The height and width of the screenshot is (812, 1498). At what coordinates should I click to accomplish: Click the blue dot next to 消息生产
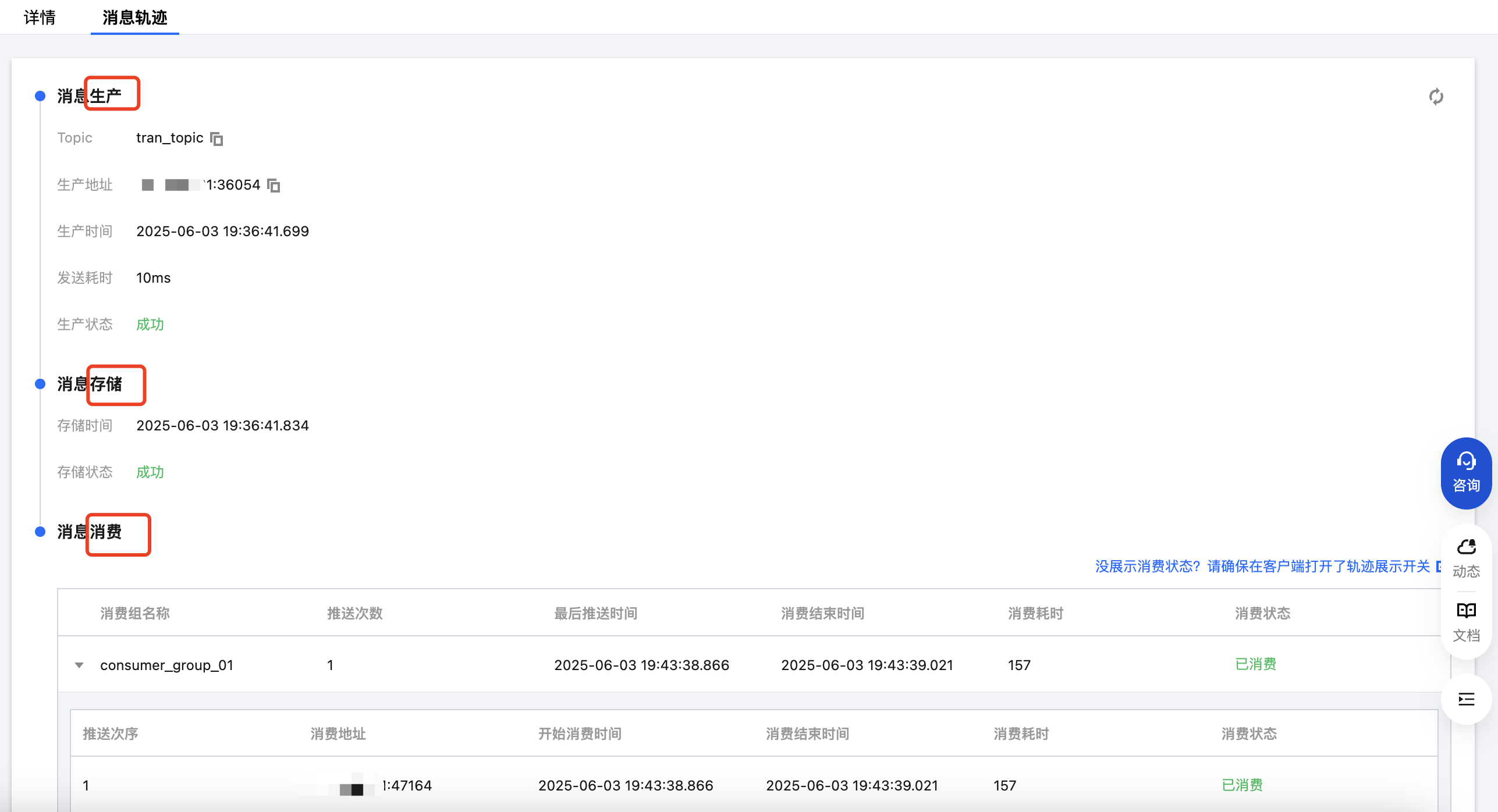pyautogui.click(x=40, y=96)
